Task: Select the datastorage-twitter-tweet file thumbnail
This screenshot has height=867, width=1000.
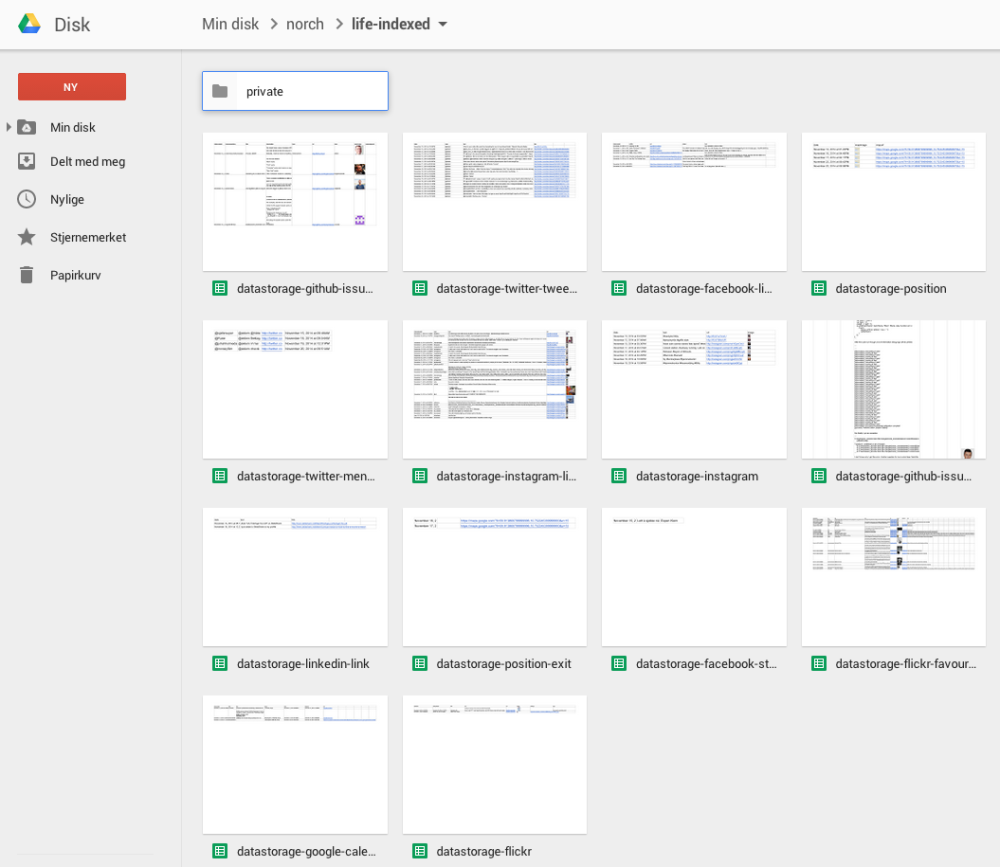Action: point(494,201)
